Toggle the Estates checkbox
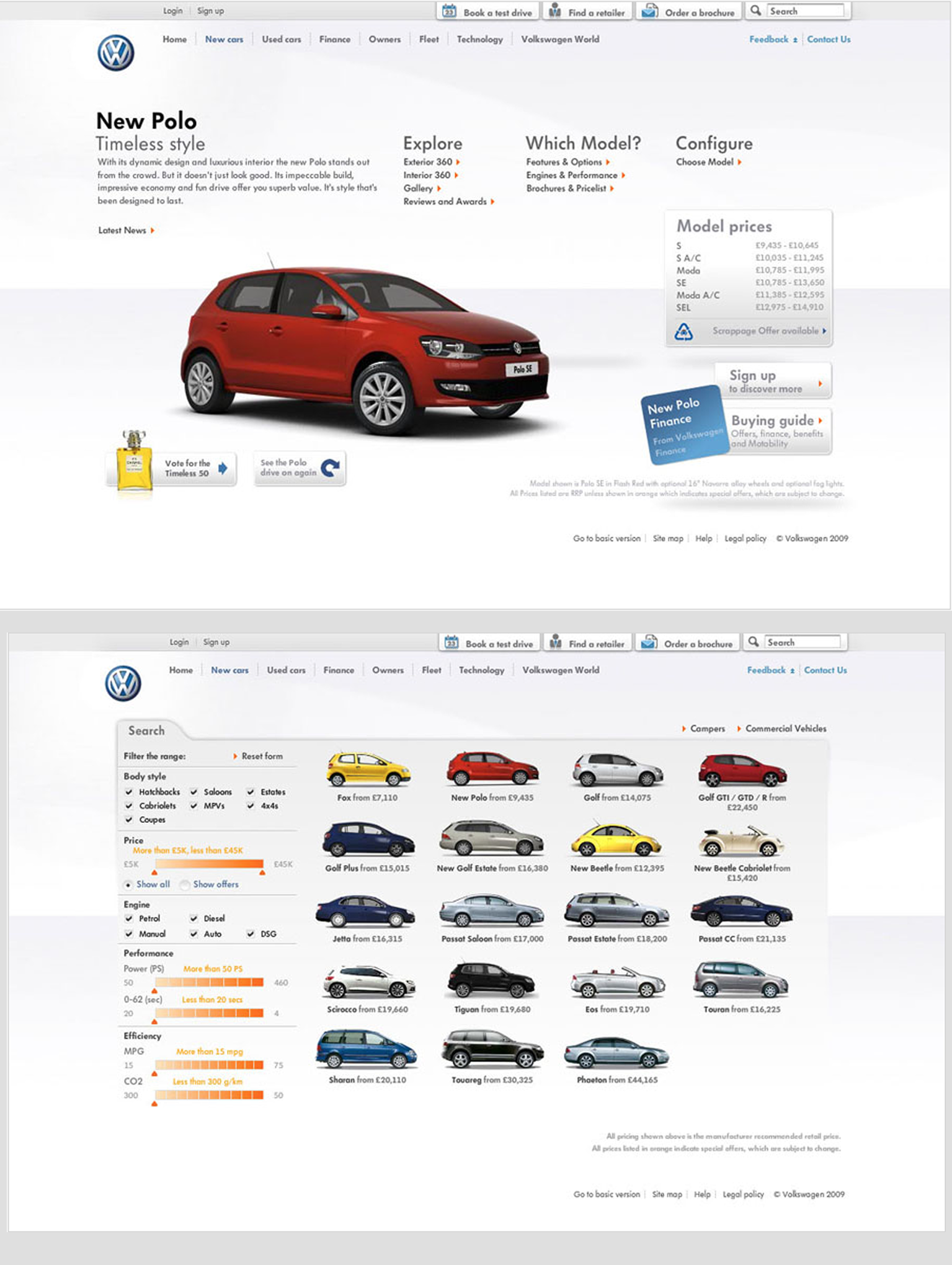 click(x=251, y=792)
